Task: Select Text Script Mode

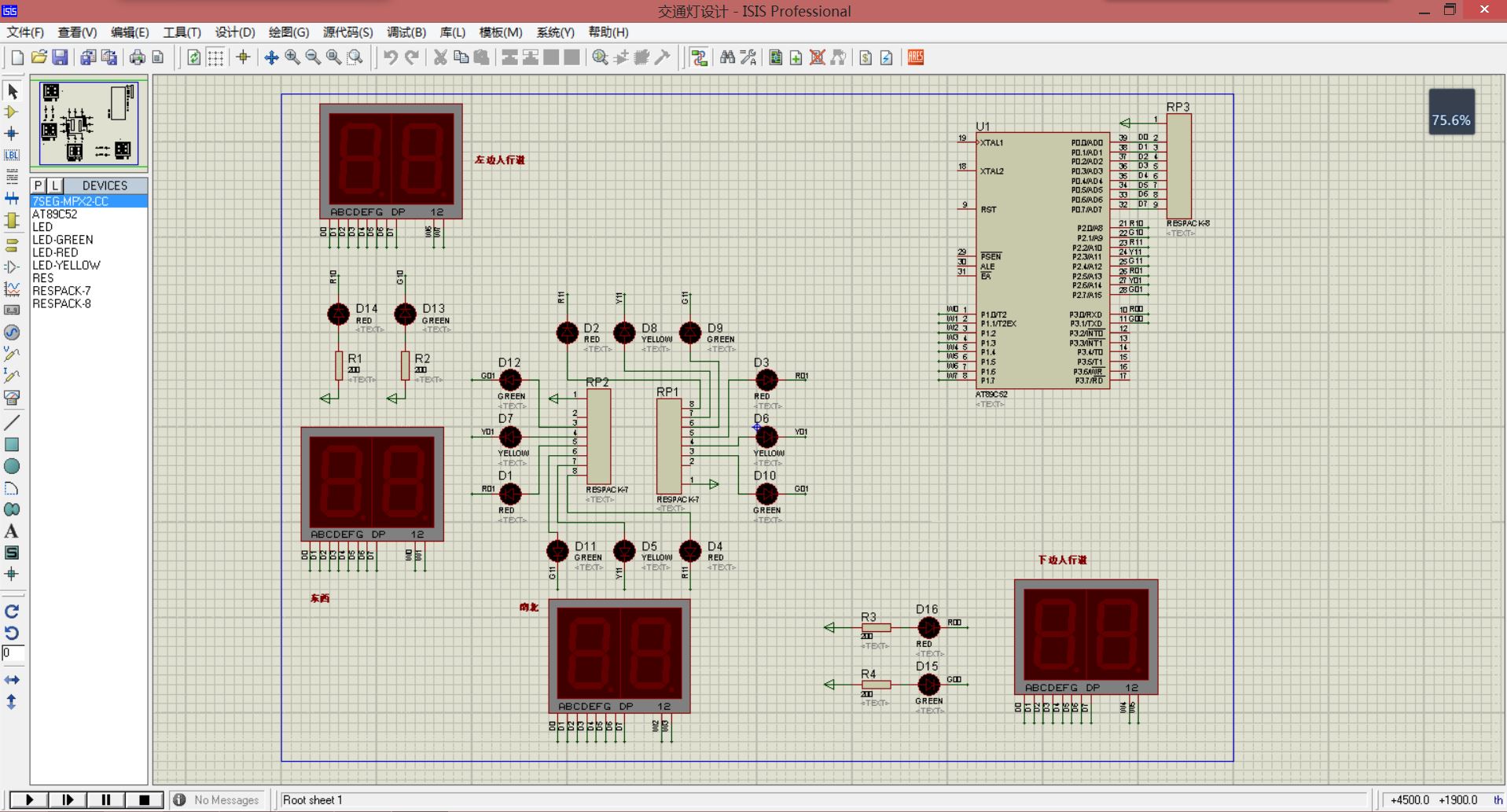Action: tap(12, 176)
